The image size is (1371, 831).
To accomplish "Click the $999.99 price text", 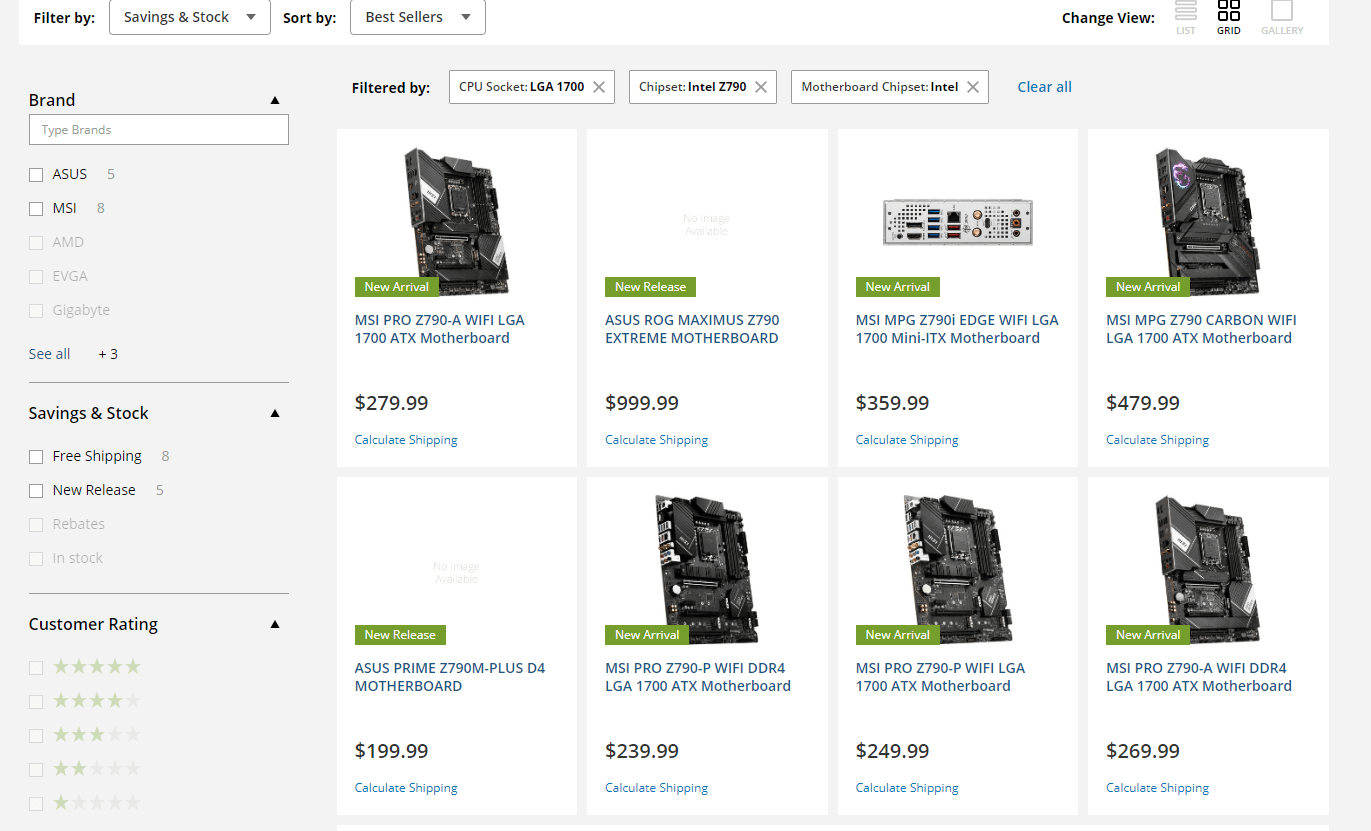I will coord(642,403).
